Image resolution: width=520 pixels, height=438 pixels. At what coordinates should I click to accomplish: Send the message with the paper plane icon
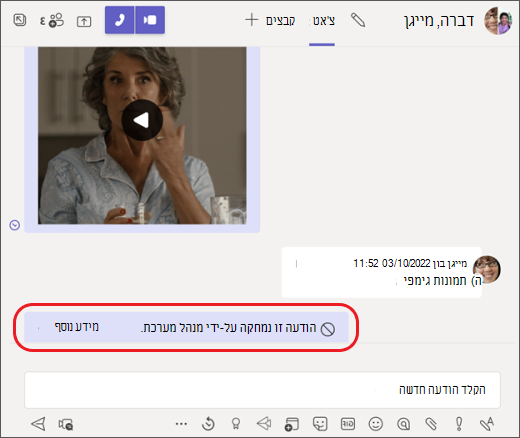coord(38,424)
